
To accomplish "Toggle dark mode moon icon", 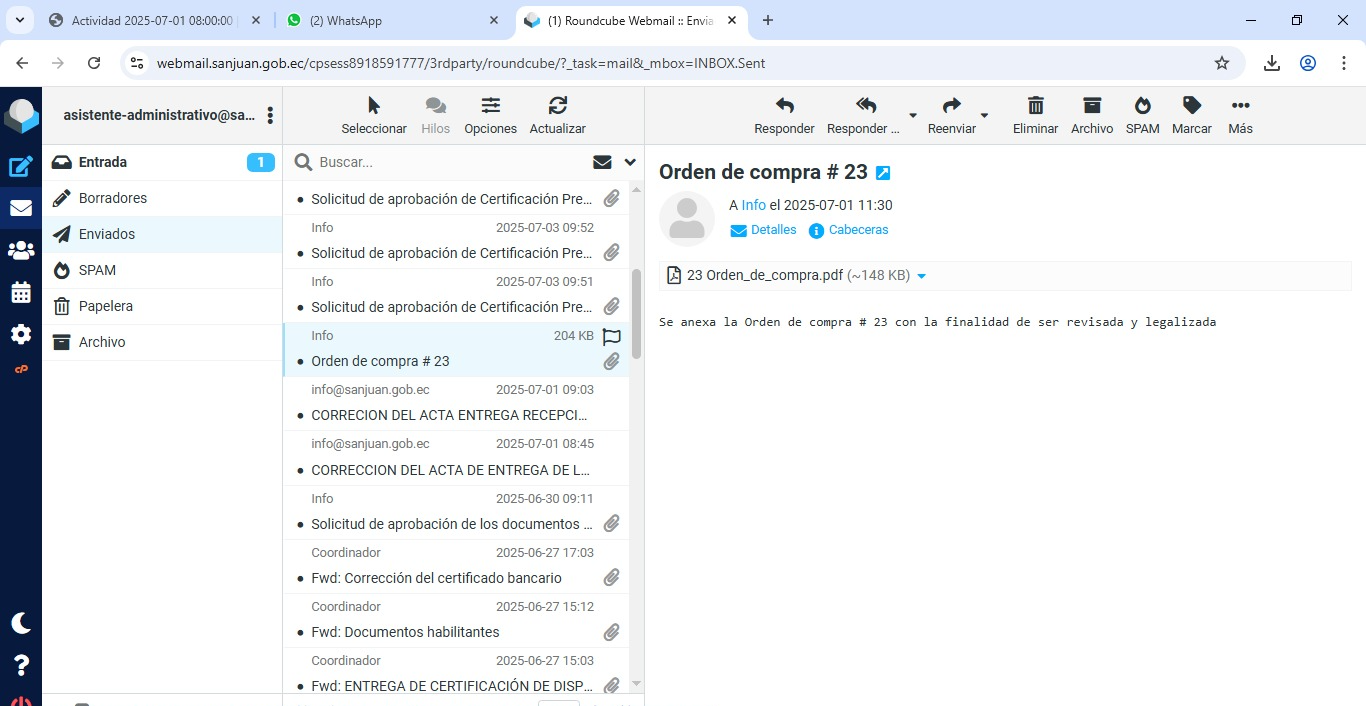I will click(21, 623).
